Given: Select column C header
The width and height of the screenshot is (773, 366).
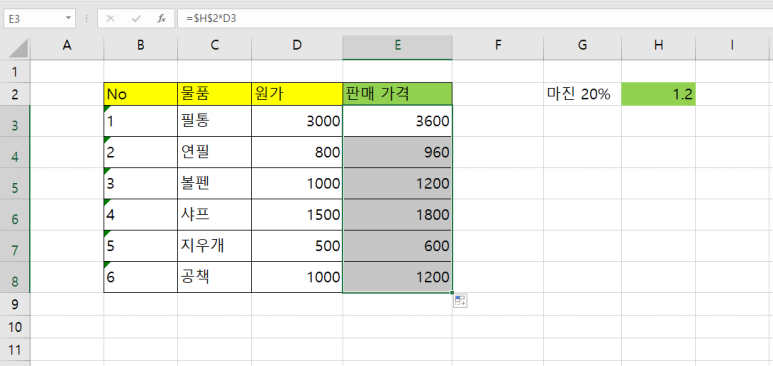Looking at the screenshot, I should [x=214, y=45].
